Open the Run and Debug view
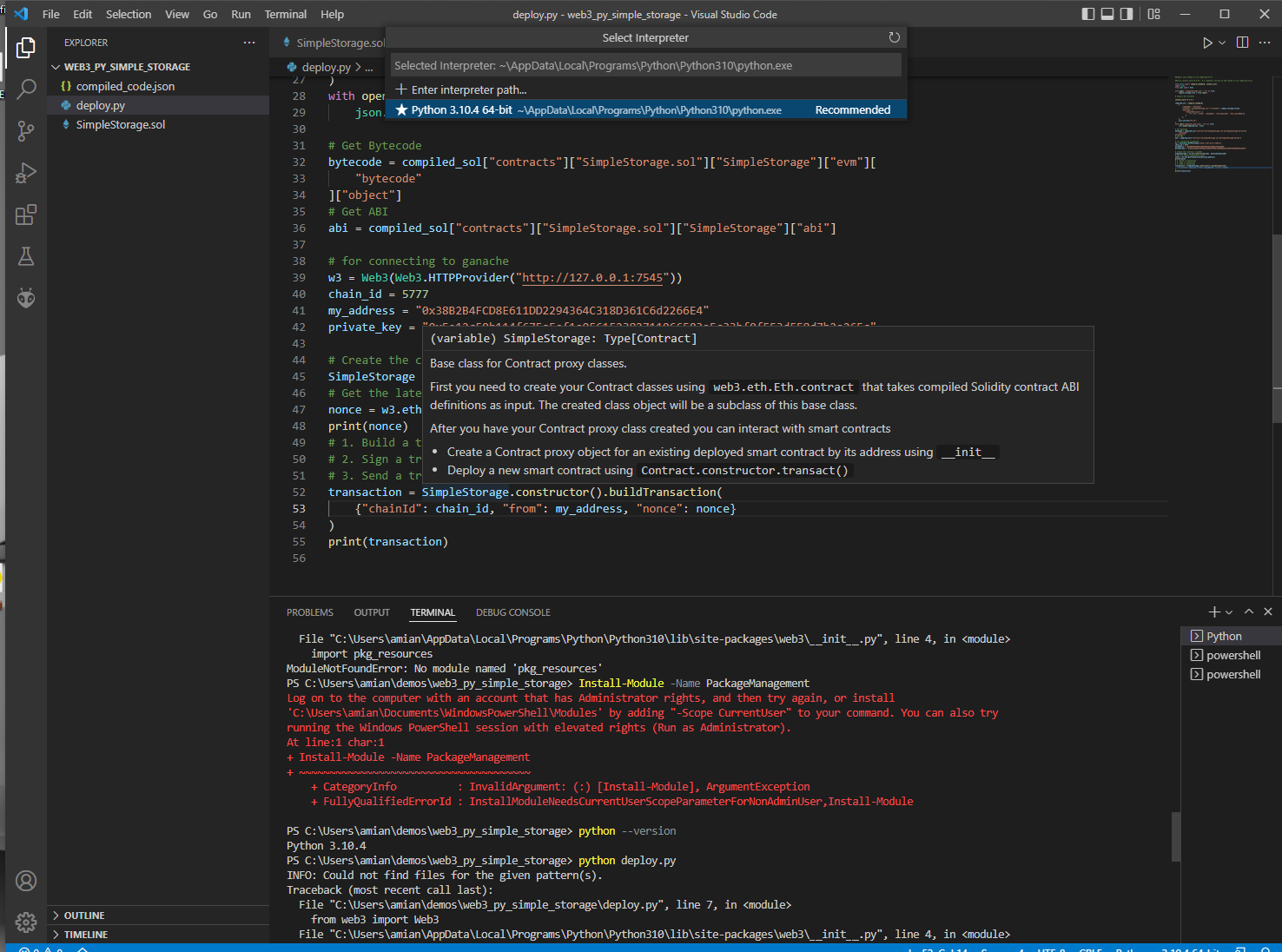1282x952 pixels. click(26, 173)
